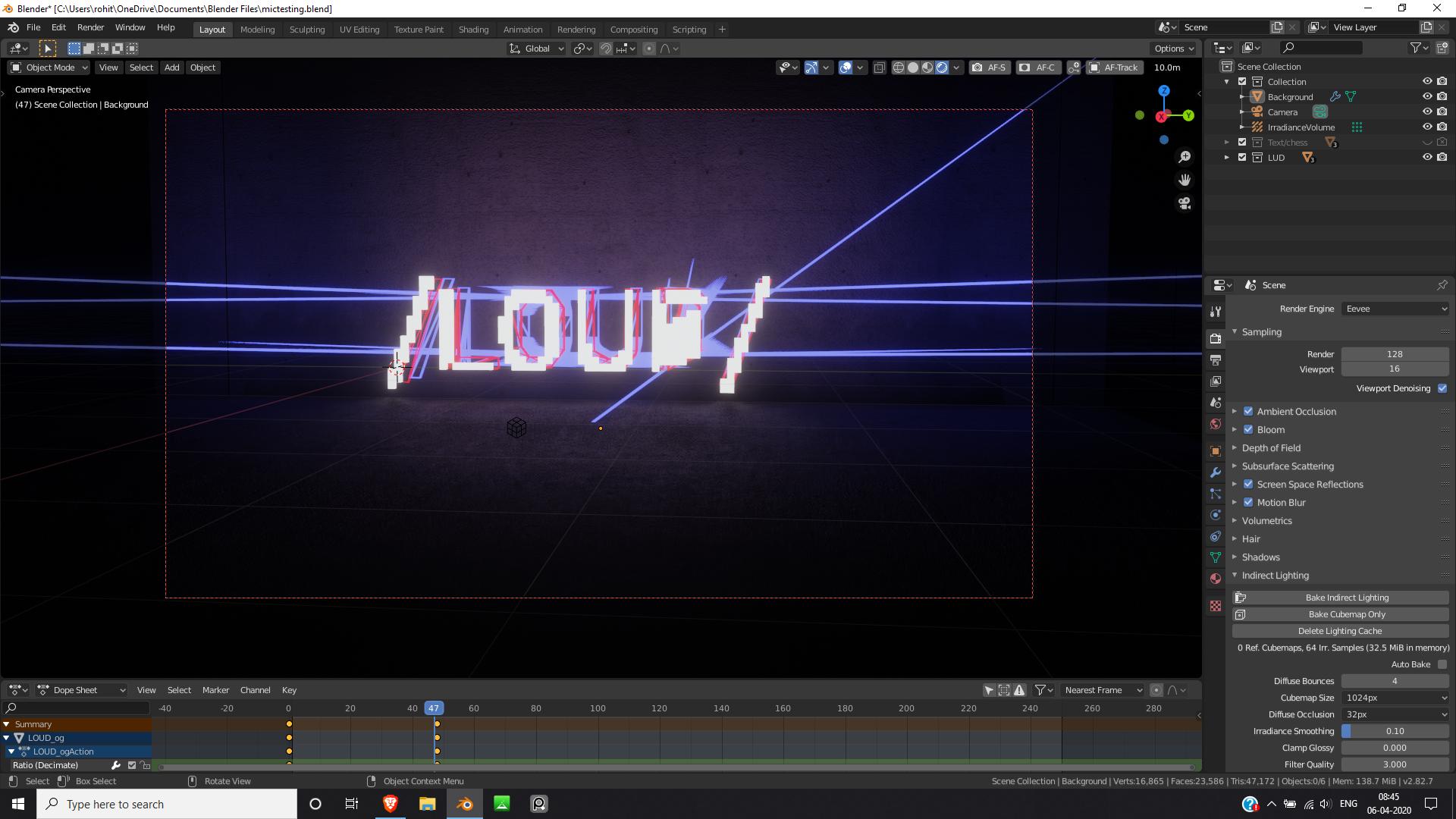Select the Tweak tool icon in header

(x=48, y=49)
